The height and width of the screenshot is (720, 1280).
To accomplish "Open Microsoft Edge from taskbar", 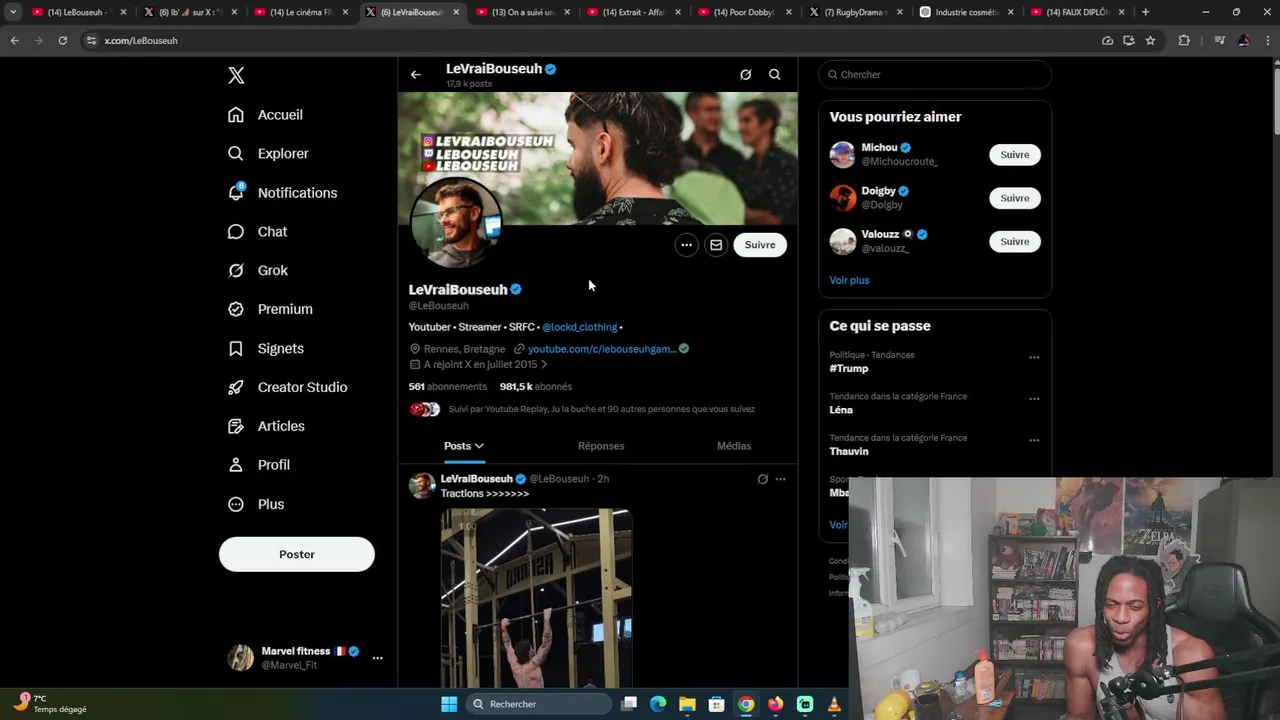I will [658, 704].
